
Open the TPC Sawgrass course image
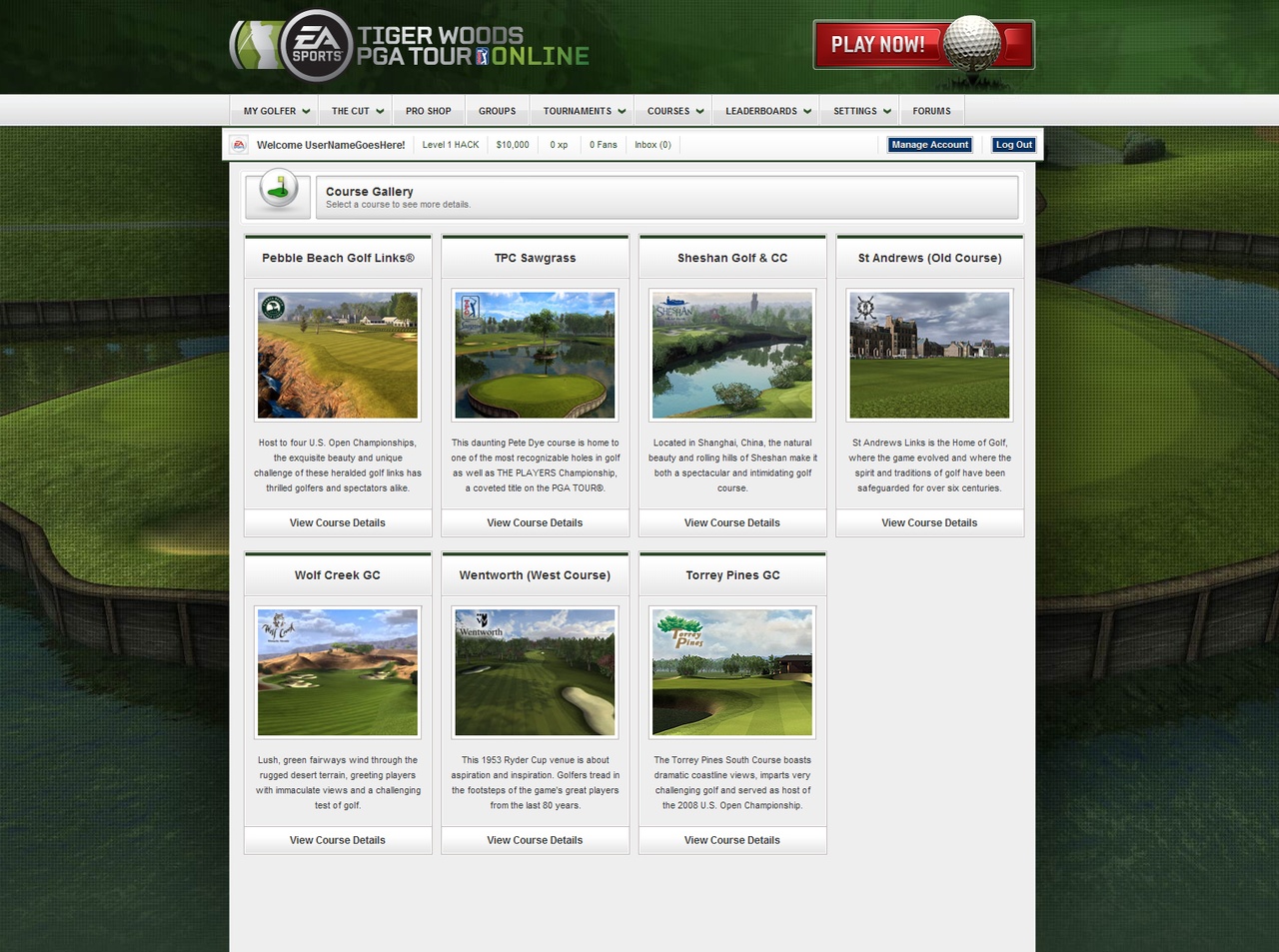535,355
